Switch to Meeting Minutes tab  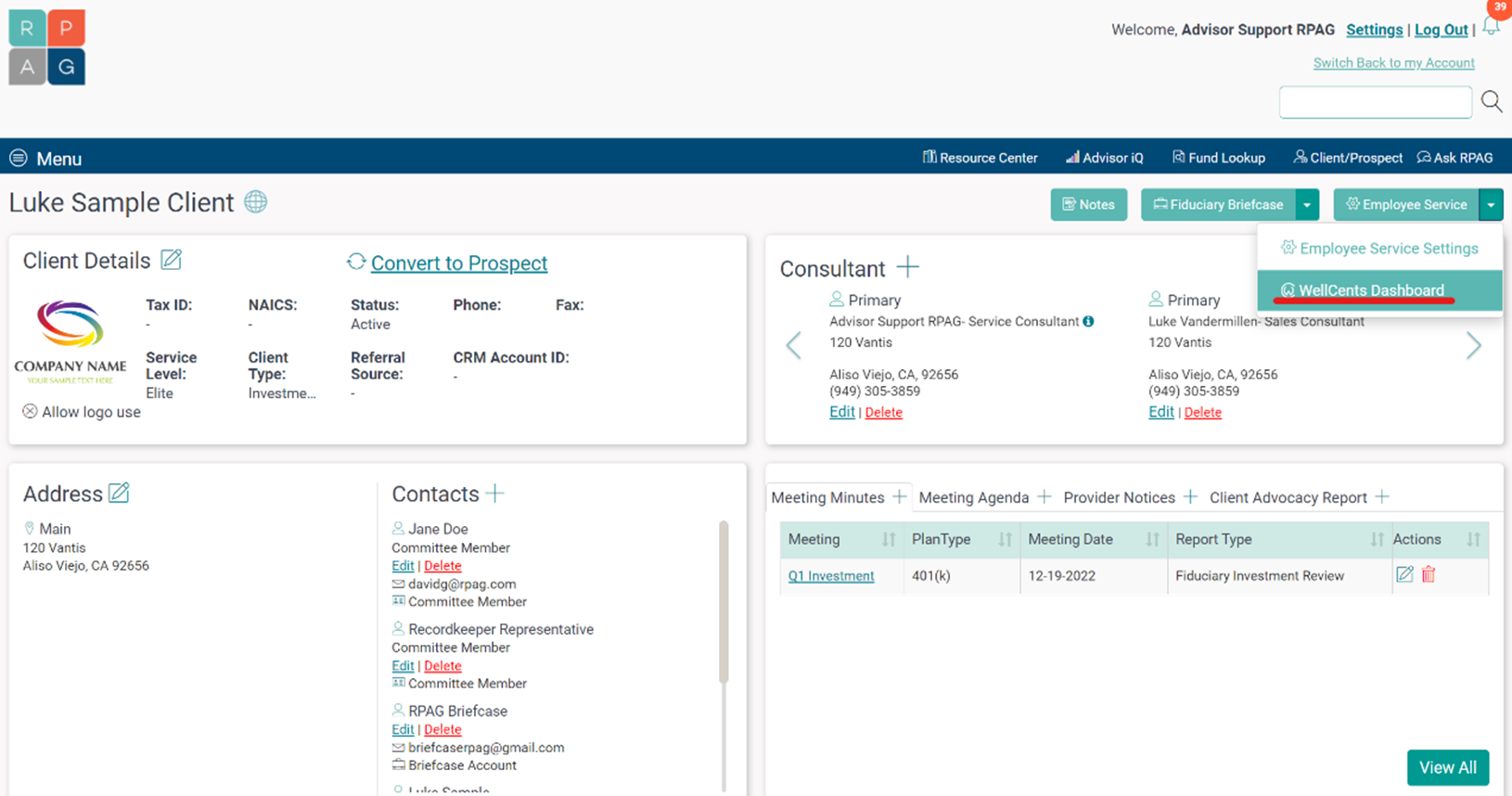pos(827,497)
